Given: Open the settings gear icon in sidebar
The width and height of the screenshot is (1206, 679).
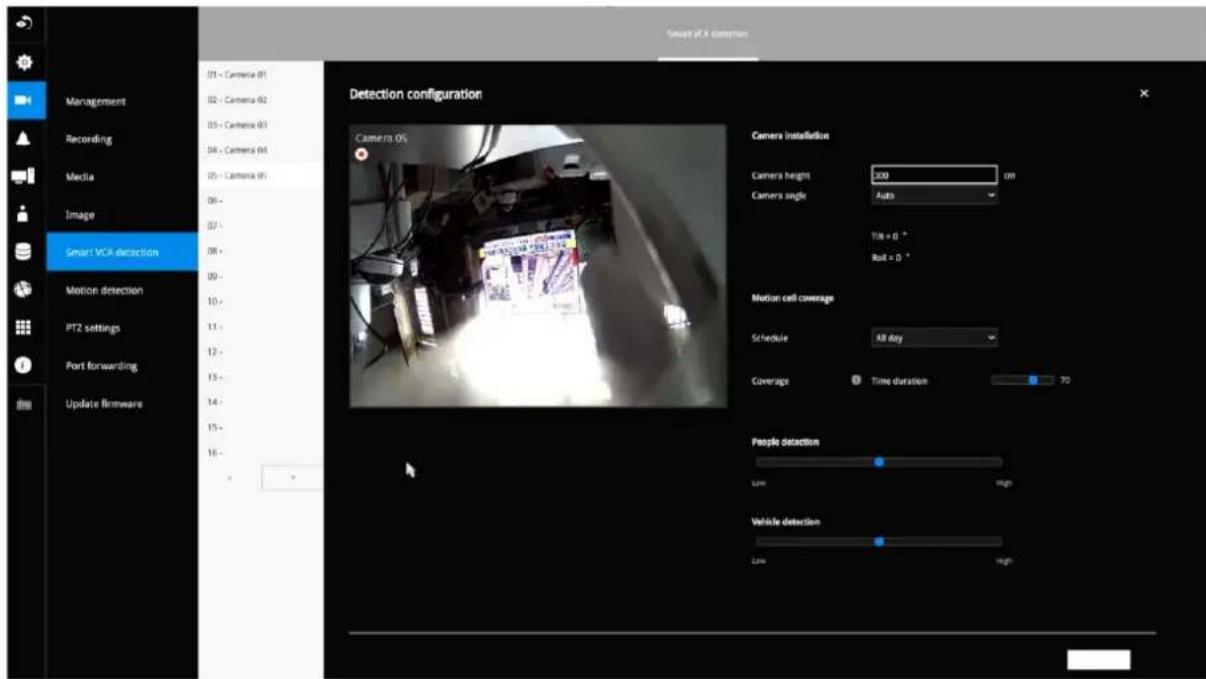Looking at the screenshot, I should [x=22, y=60].
